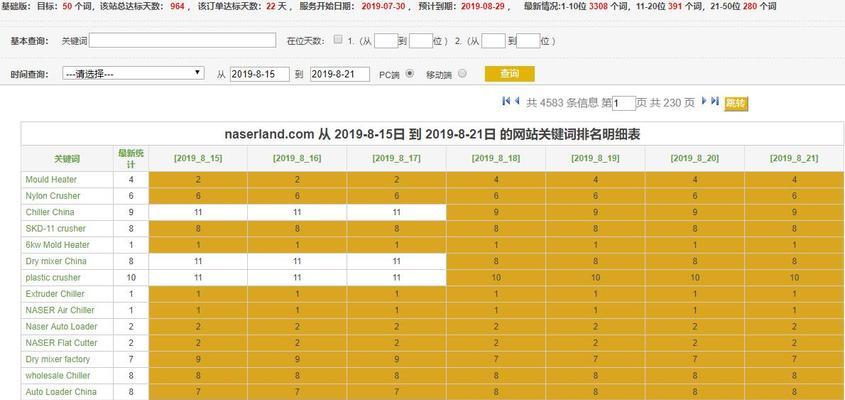Viewport: 845px width, 400px height.
Task: Go to the previous page arrow
Action: click(517, 101)
